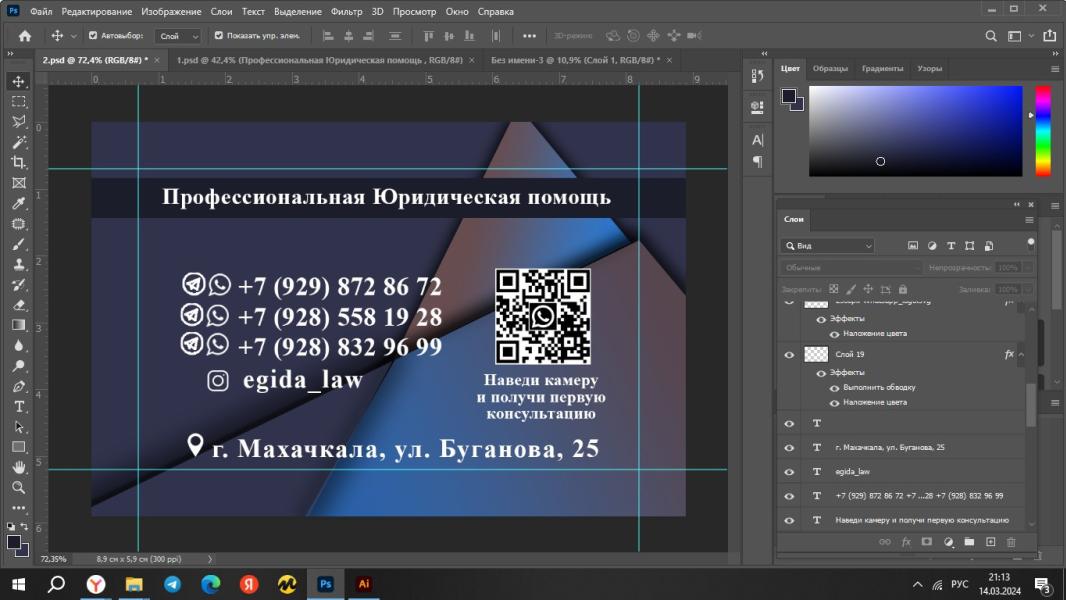Screen dimensions: 1066x600
Task: Click the share icon at top right
Action: click(1050, 36)
